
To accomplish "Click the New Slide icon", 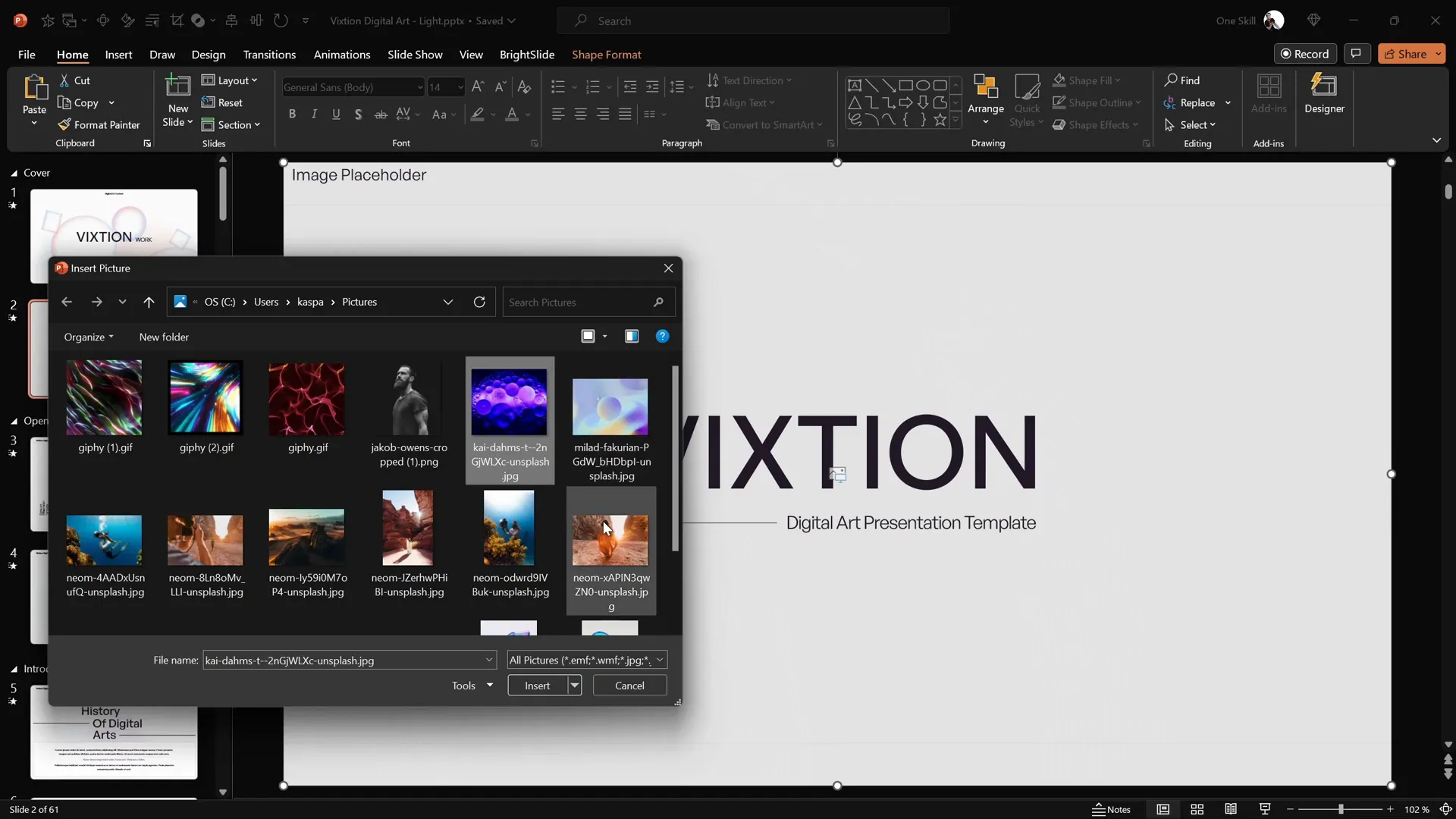I will tap(178, 86).
